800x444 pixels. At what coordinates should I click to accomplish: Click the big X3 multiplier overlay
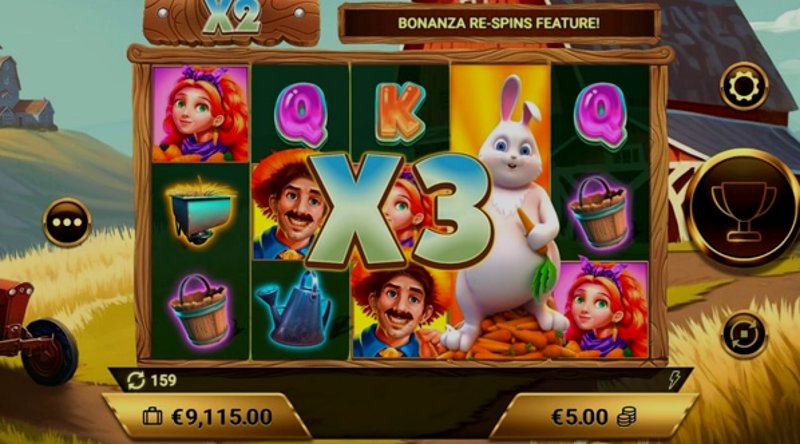pyautogui.click(x=399, y=210)
